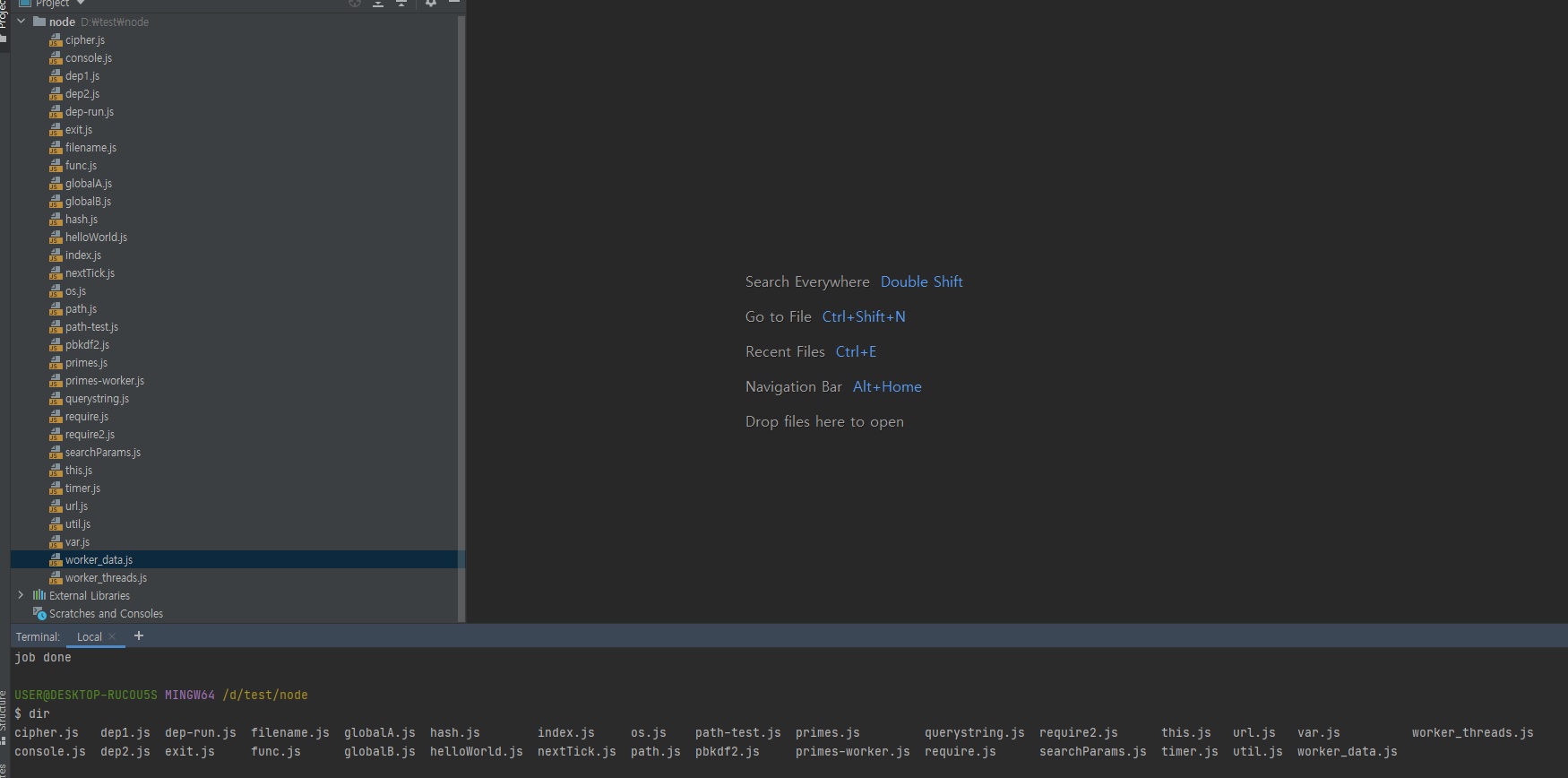Click the node project folder icon
The width and height of the screenshot is (1568, 778).
[x=39, y=22]
